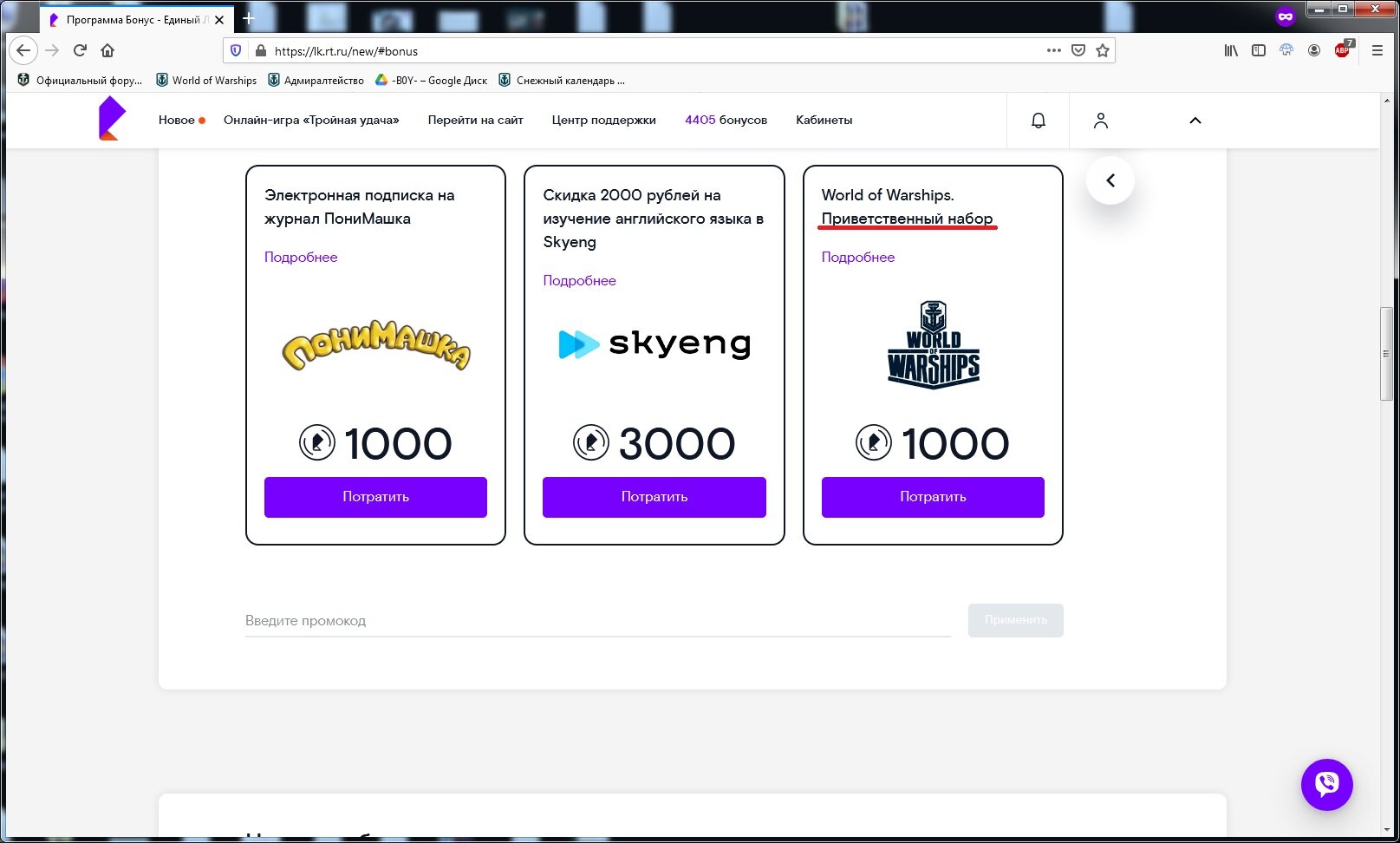The height and width of the screenshot is (843, 1400).
Task: Click Электронная подписка на журнал ПониМашка title
Action: pyautogui.click(x=360, y=206)
